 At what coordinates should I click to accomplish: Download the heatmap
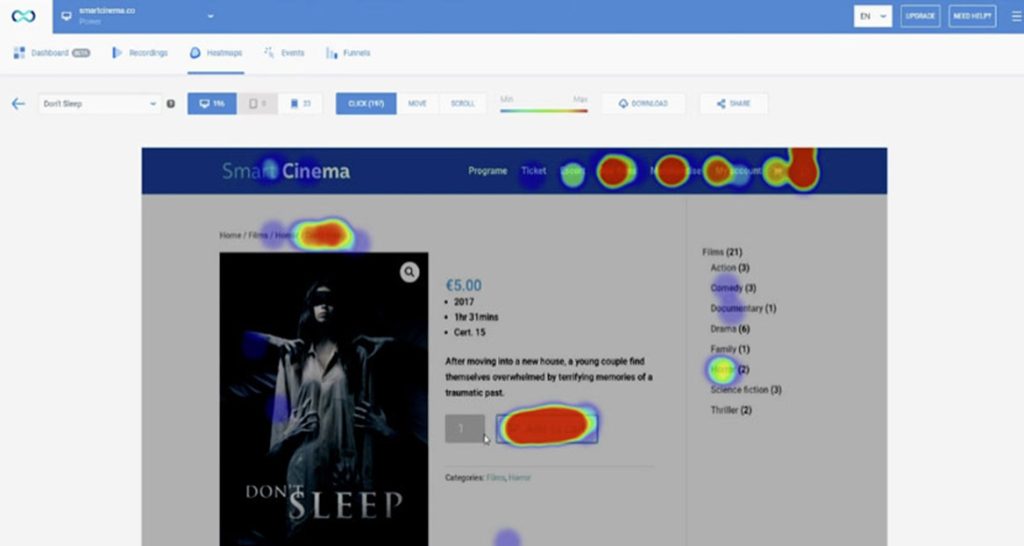tap(643, 103)
